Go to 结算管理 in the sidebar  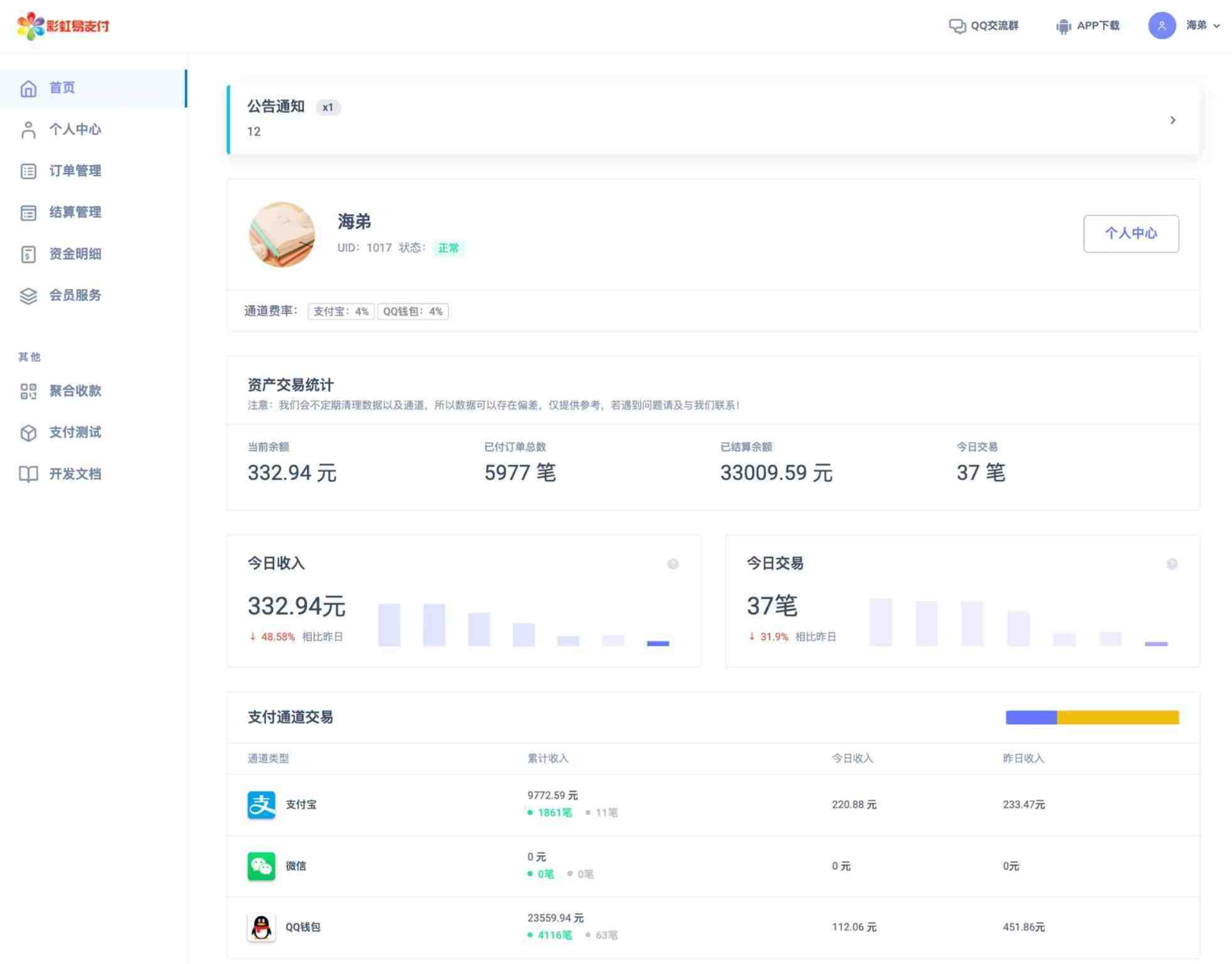click(75, 212)
